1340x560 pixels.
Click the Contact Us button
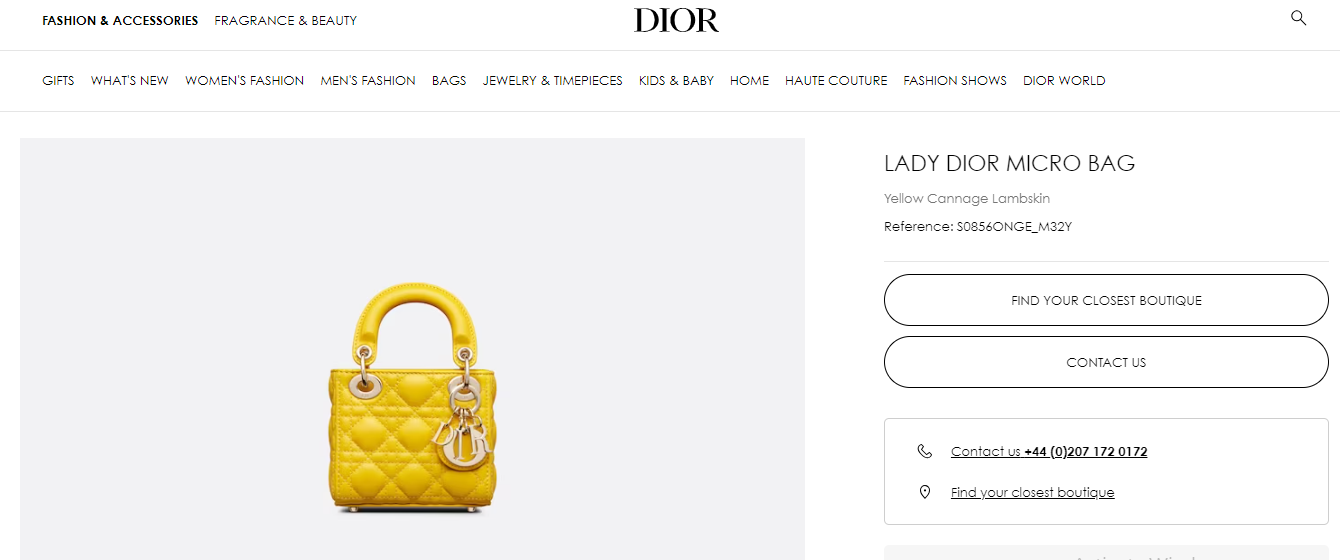(x=1106, y=362)
